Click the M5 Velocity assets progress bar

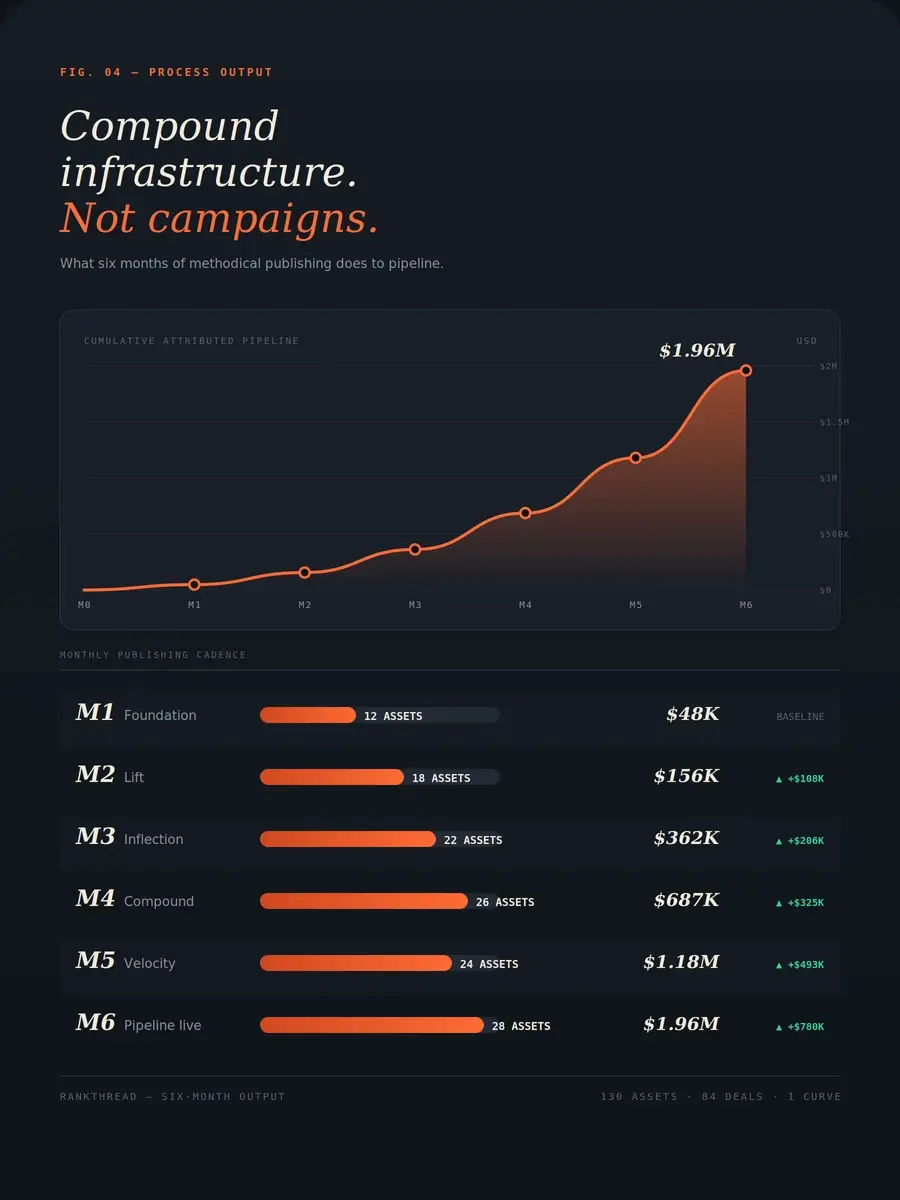380,963
